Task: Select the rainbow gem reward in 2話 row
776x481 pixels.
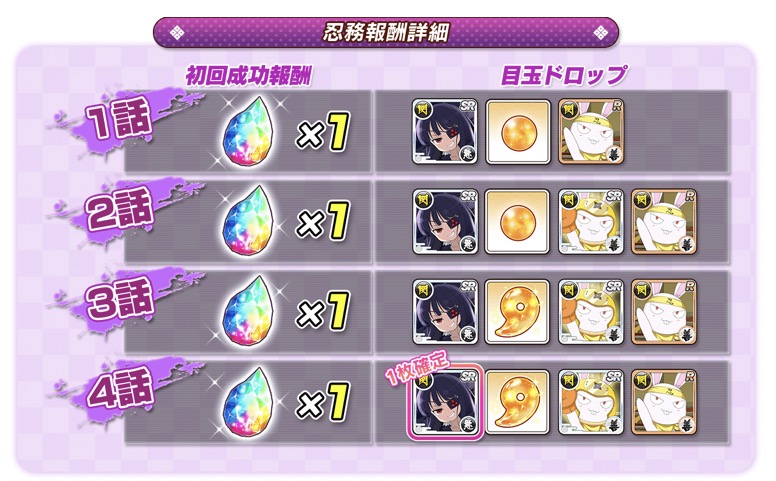Action: click(249, 223)
